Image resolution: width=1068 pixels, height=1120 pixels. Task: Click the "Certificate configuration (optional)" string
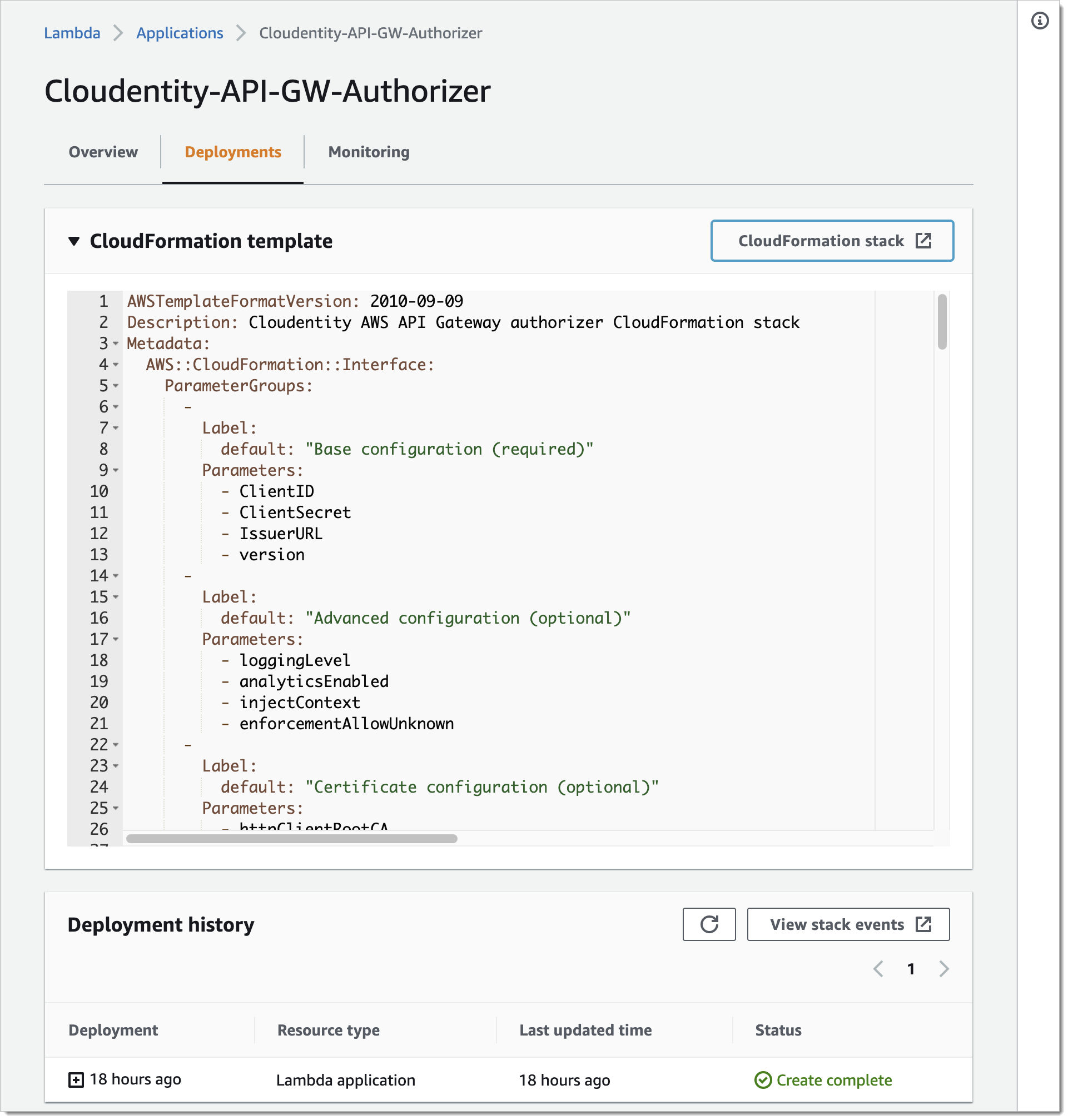click(x=481, y=787)
